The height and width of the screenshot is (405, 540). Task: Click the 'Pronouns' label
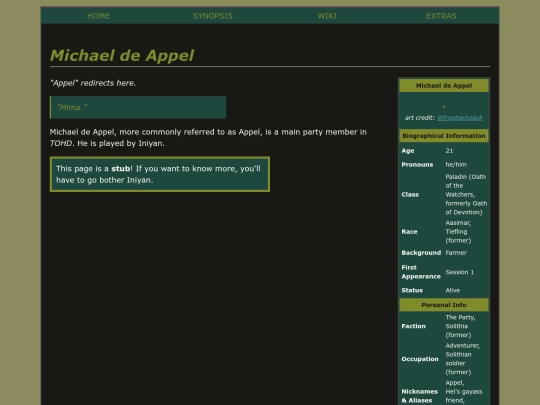417,165
